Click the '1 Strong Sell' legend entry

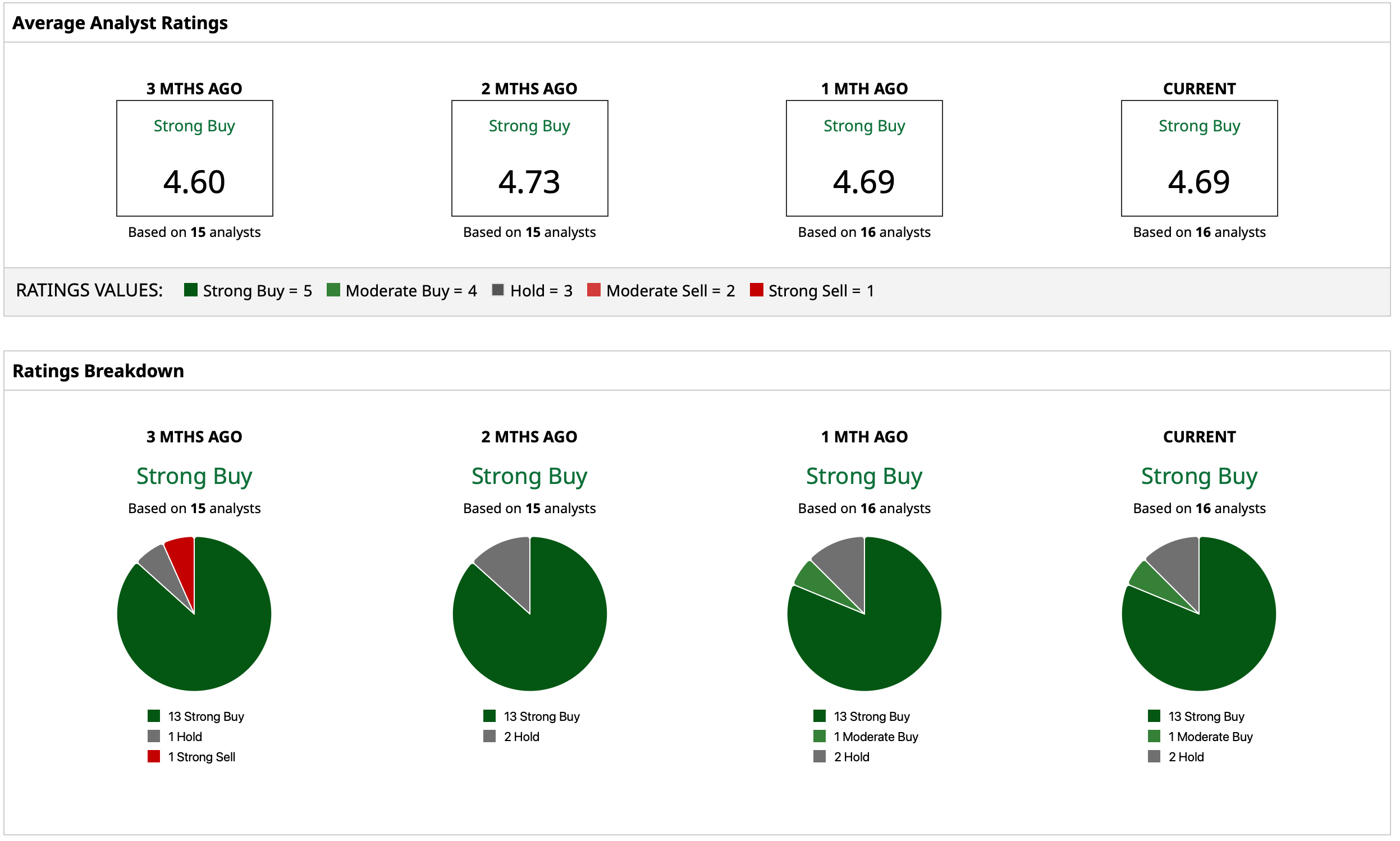(x=201, y=757)
